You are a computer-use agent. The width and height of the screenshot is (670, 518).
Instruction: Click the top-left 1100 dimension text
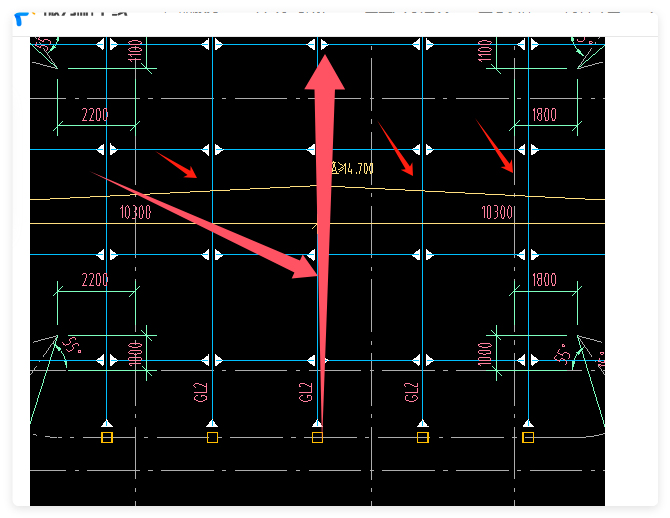tap(135, 51)
